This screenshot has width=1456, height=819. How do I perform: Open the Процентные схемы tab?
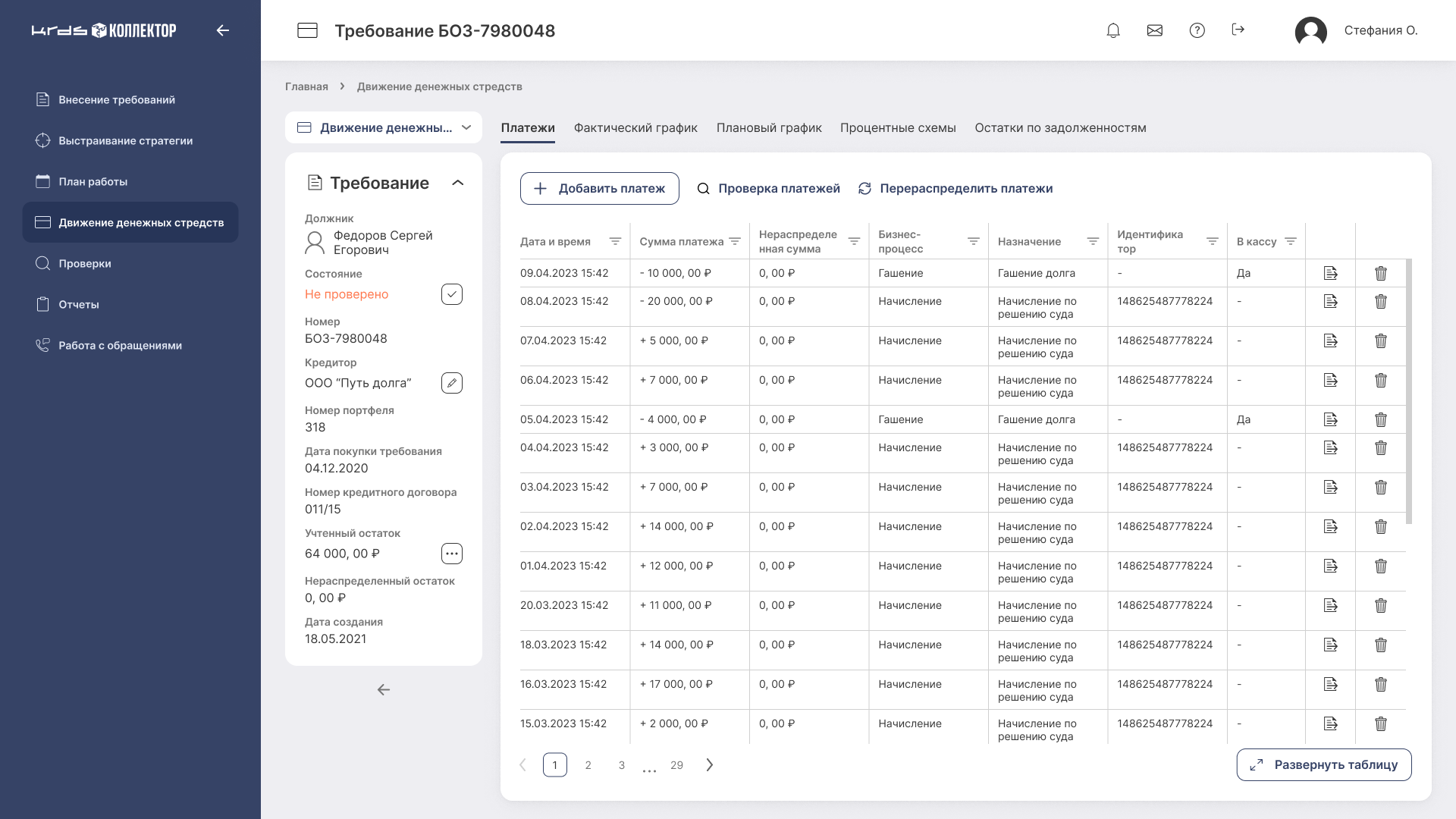point(898,127)
